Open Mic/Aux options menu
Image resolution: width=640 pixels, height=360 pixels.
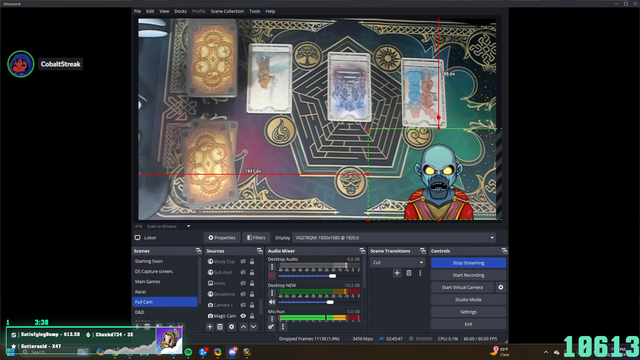click(272, 318)
